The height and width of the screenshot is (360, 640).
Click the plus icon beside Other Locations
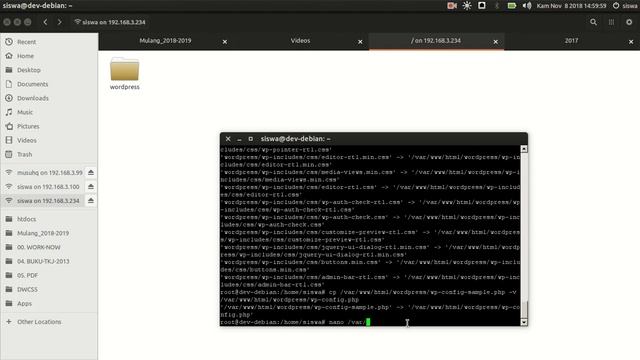coord(9,322)
